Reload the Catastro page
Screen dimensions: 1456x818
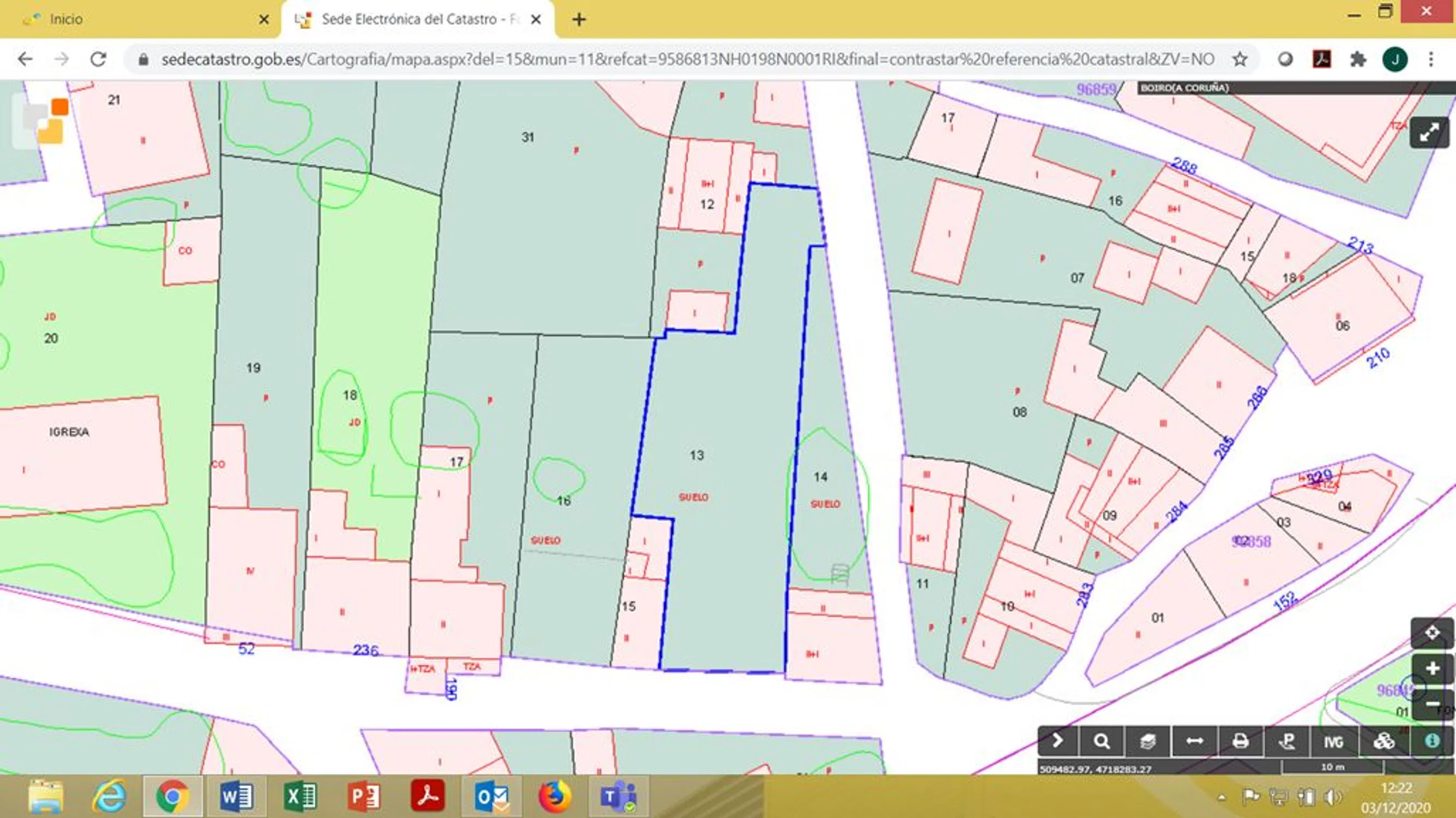click(x=98, y=59)
